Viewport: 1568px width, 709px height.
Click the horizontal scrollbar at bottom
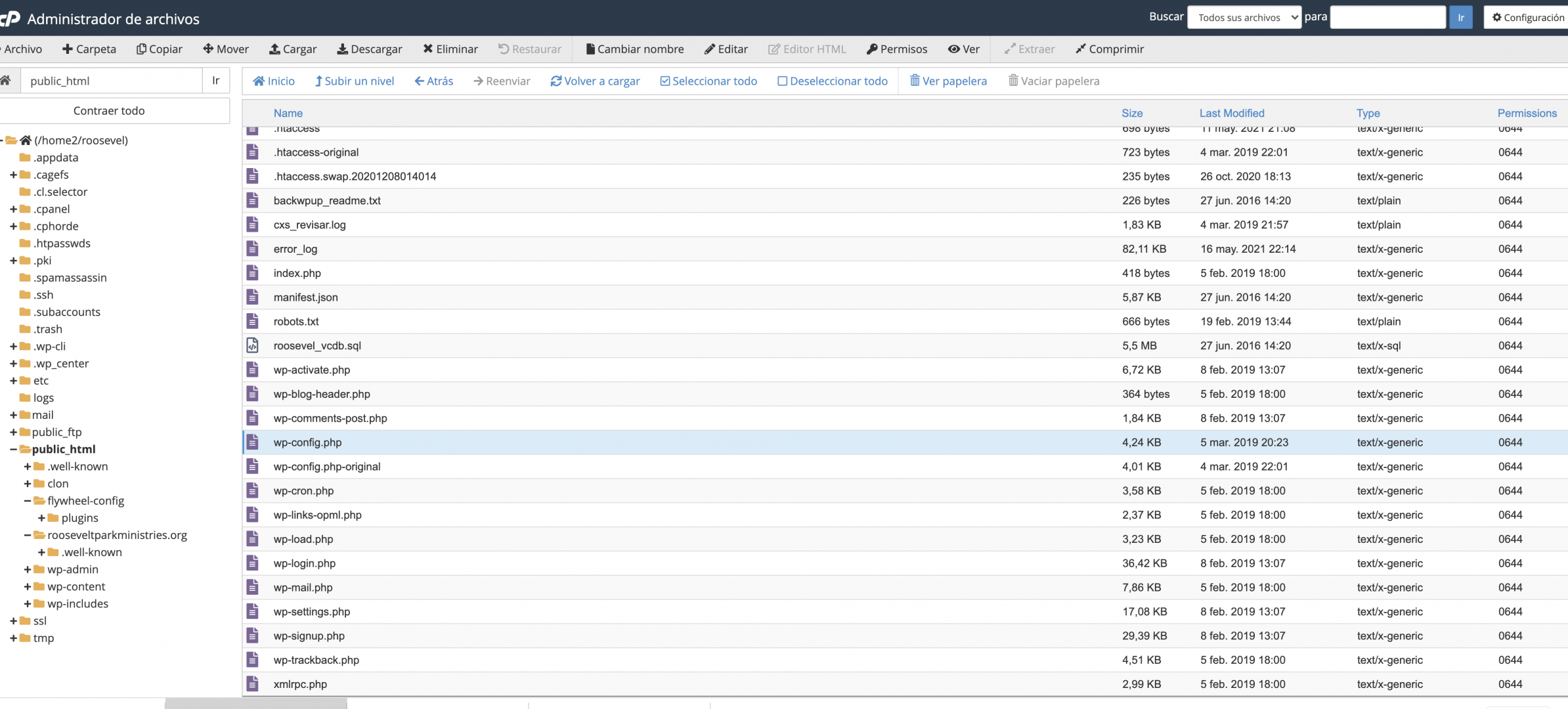click(x=255, y=704)
